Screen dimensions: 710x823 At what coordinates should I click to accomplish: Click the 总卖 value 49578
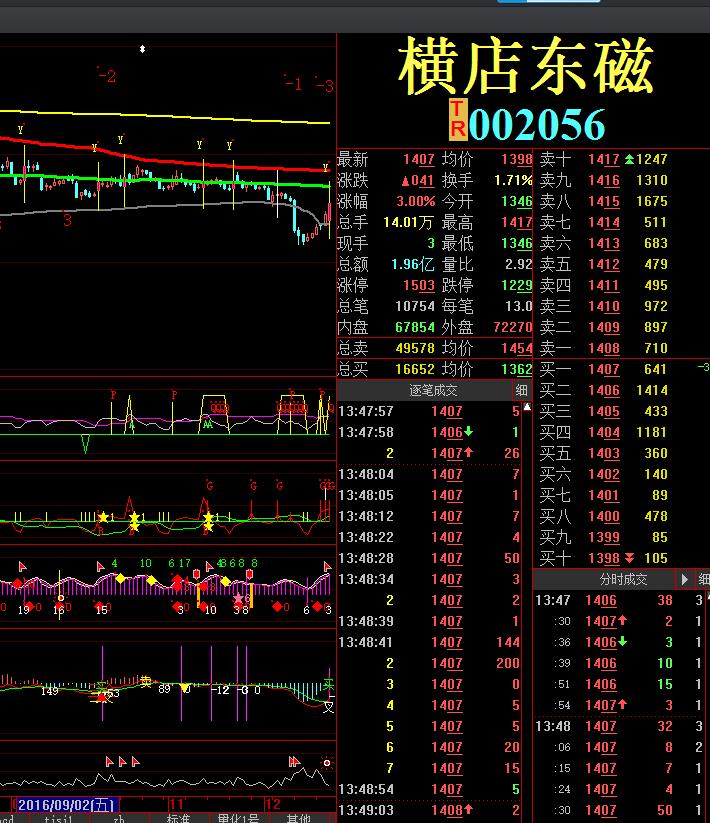coord(415,348)
